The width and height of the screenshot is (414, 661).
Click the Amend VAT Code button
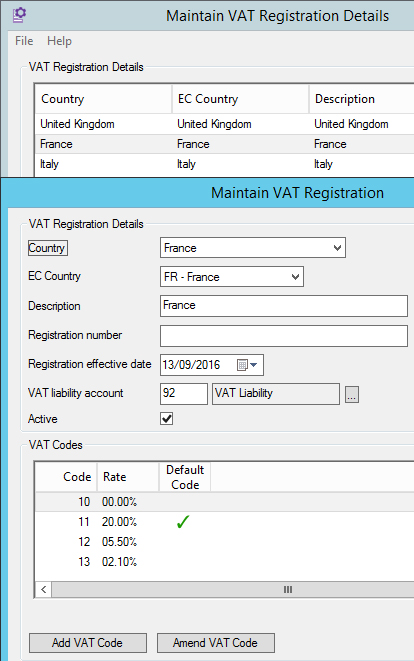click(x=215, y=643)
